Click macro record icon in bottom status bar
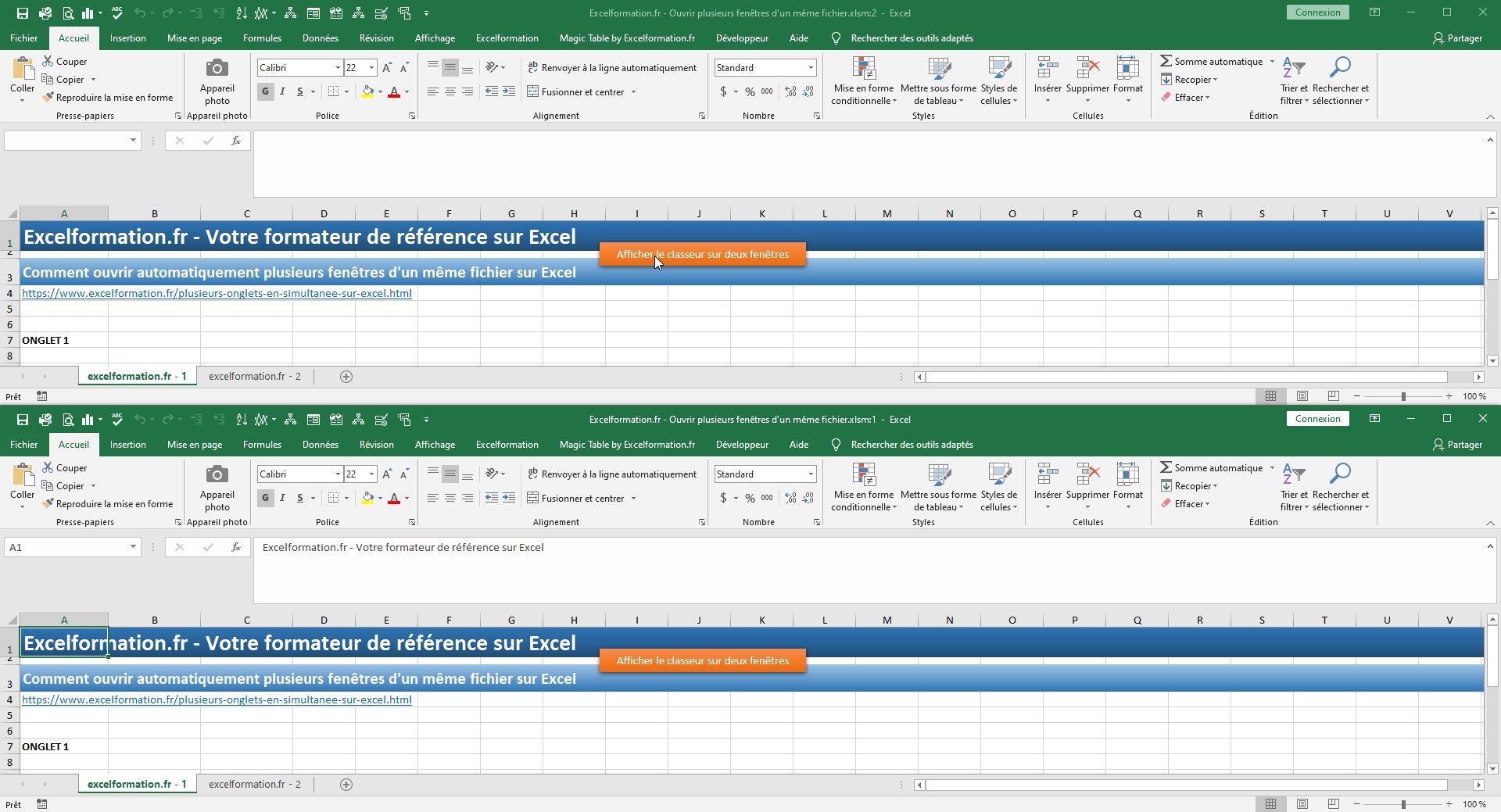This screenshot has width=1501, height=812. 42,804
